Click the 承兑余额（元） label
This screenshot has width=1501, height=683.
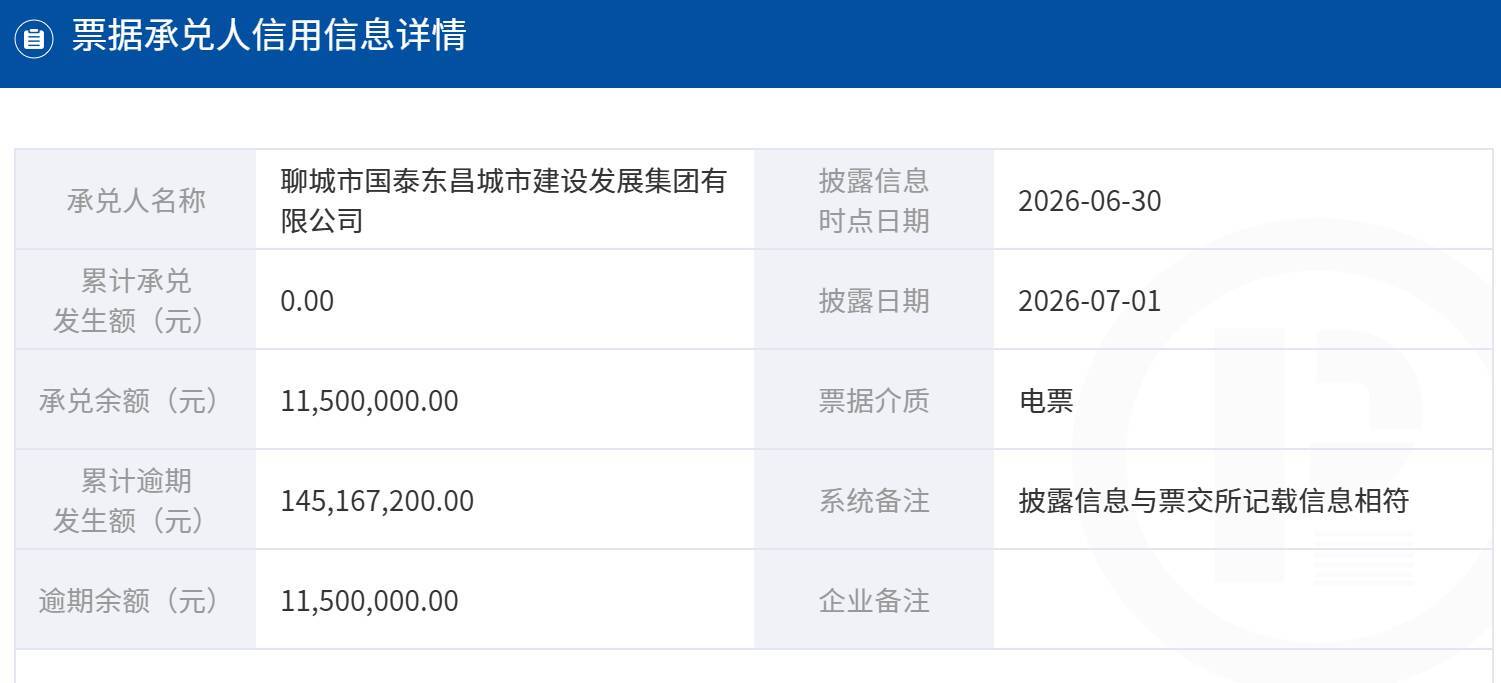coord(128,401)
